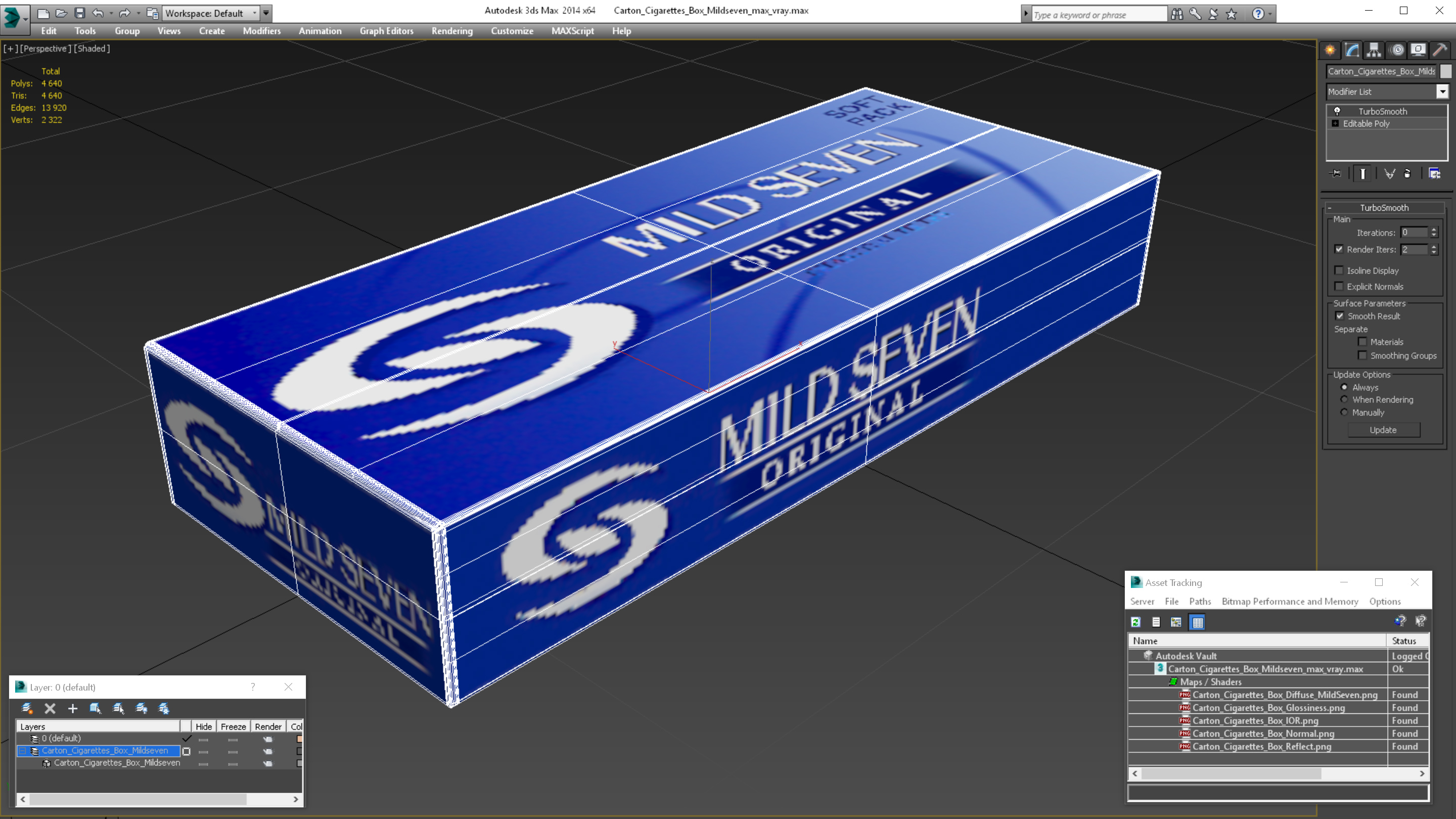This screenshot has width=1456, height=819.
Task: Open the Create command panel tab
Action: click(x=1330, y=51)
